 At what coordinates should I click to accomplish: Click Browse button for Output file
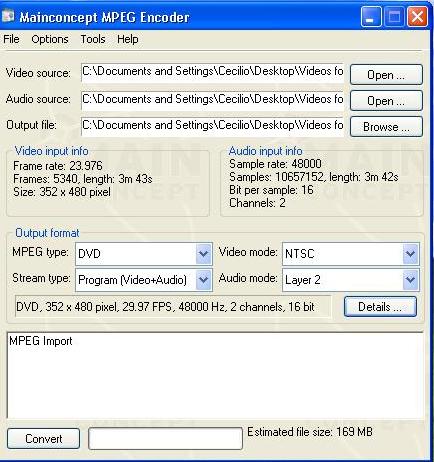[x=386, y=127]
